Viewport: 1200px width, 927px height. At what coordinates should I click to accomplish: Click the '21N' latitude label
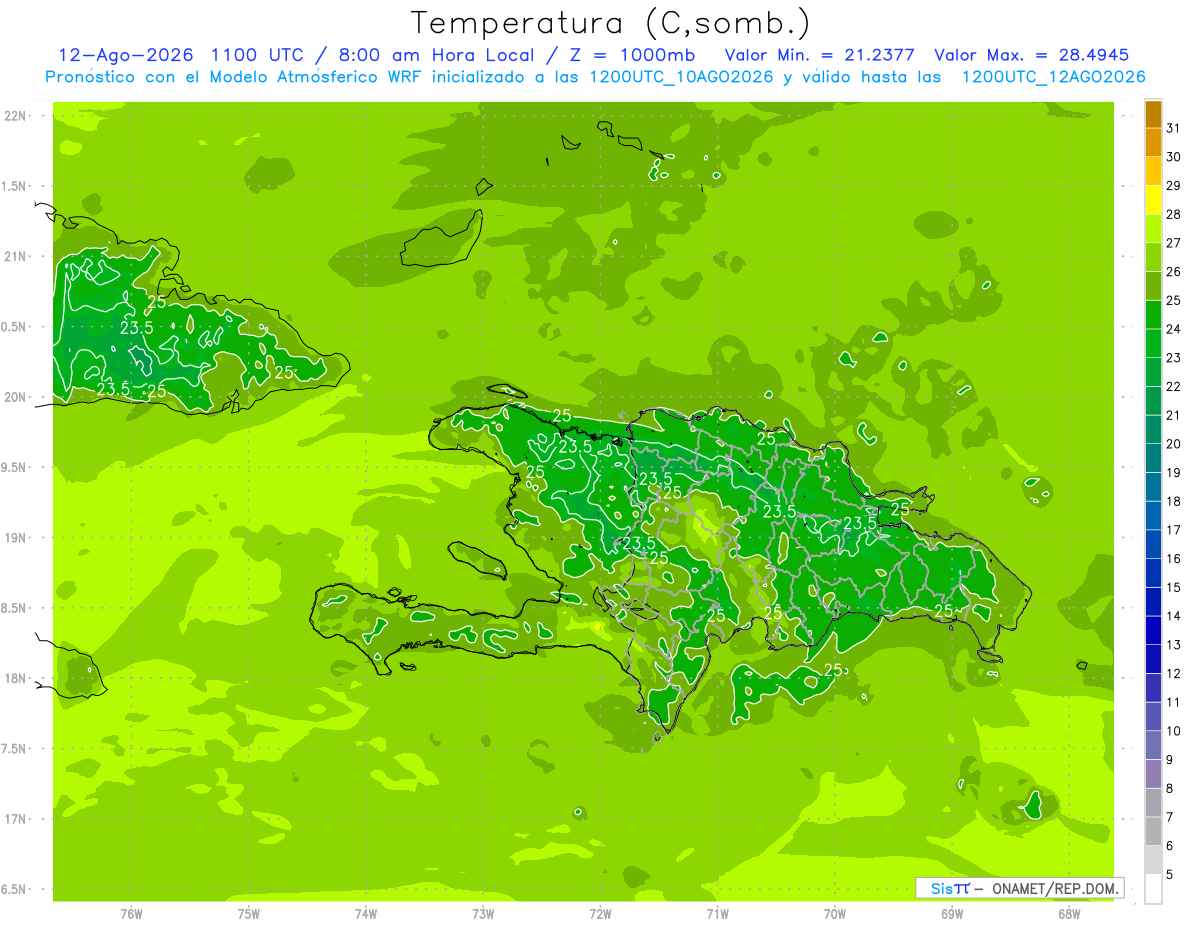click(x=17, y=256)
